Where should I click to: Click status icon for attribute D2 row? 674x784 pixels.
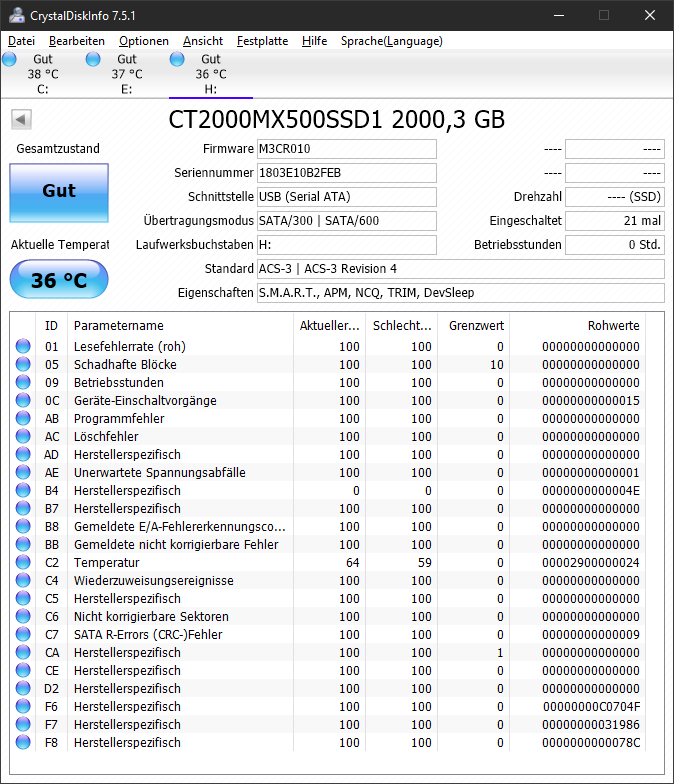coord(23,688)
